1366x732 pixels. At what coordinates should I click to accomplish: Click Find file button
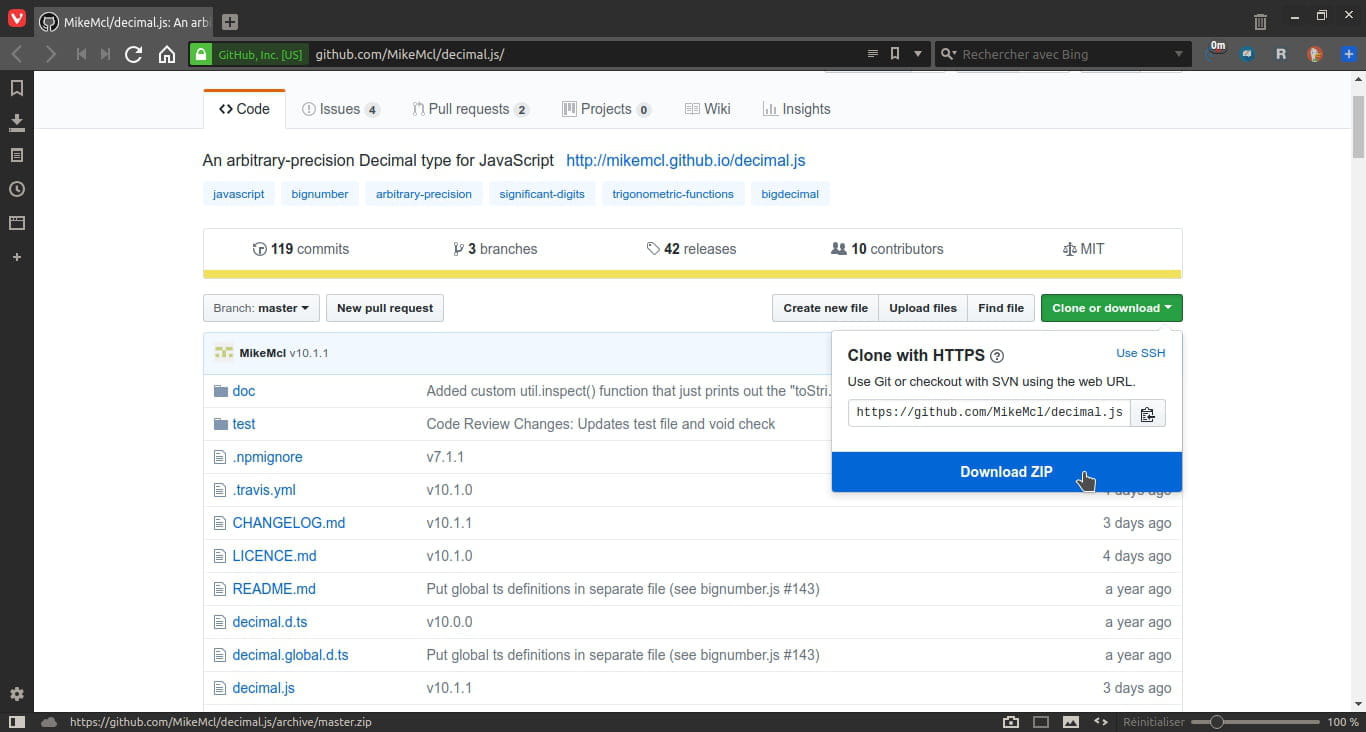coord(1001,308)
